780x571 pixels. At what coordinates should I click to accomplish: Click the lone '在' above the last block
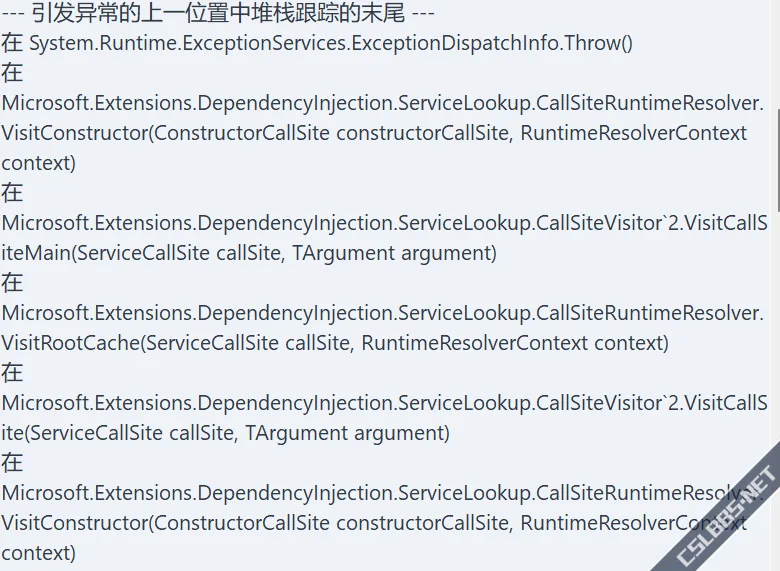pyautogui.click(x=12, y=463)
